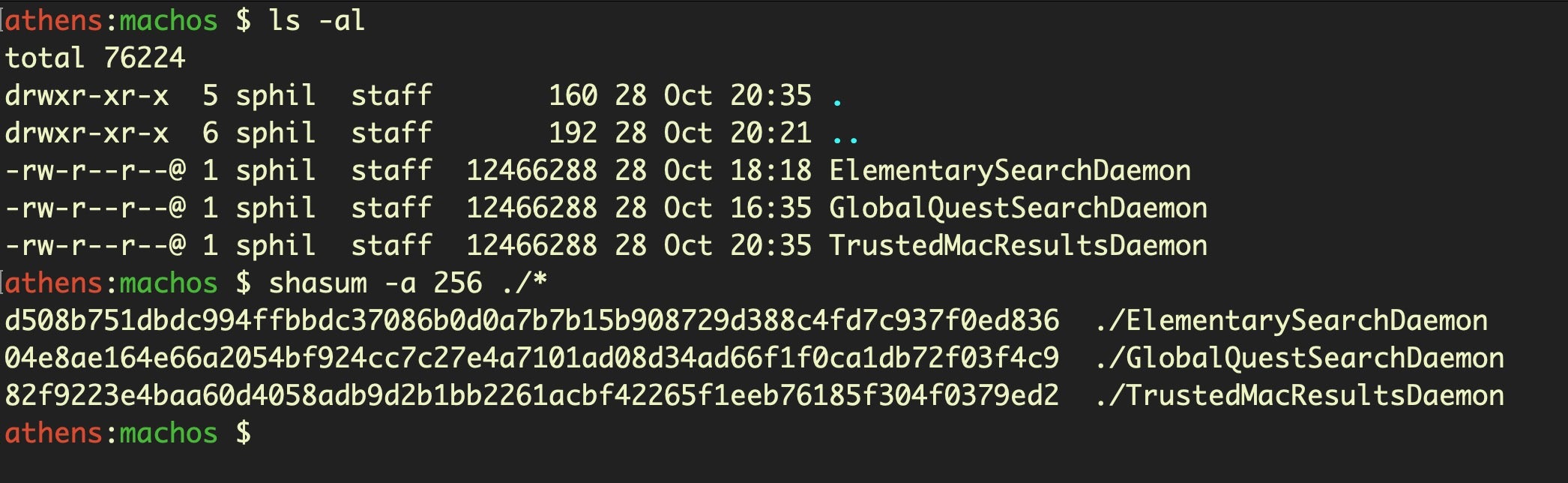Click the "total 76224" output line
Screen dimensions: 1568x483
[94, 58]
